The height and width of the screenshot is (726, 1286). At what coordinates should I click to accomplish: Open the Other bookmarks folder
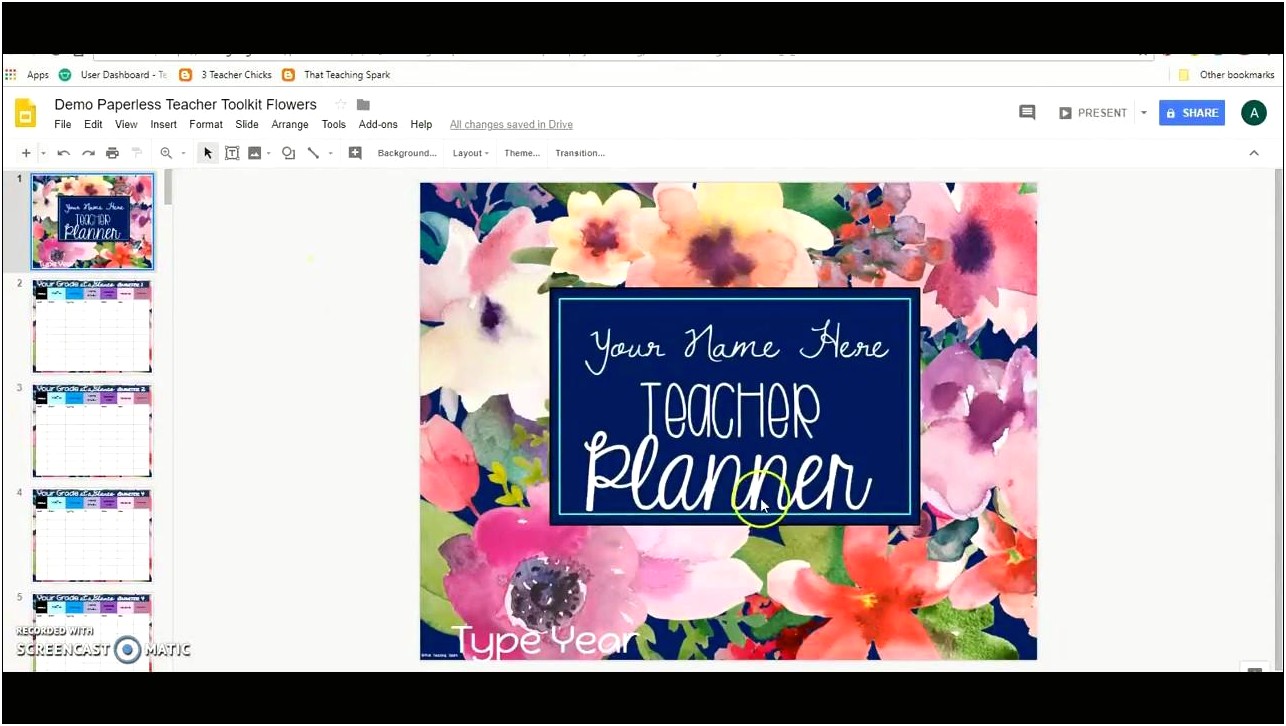point(1226,75)
